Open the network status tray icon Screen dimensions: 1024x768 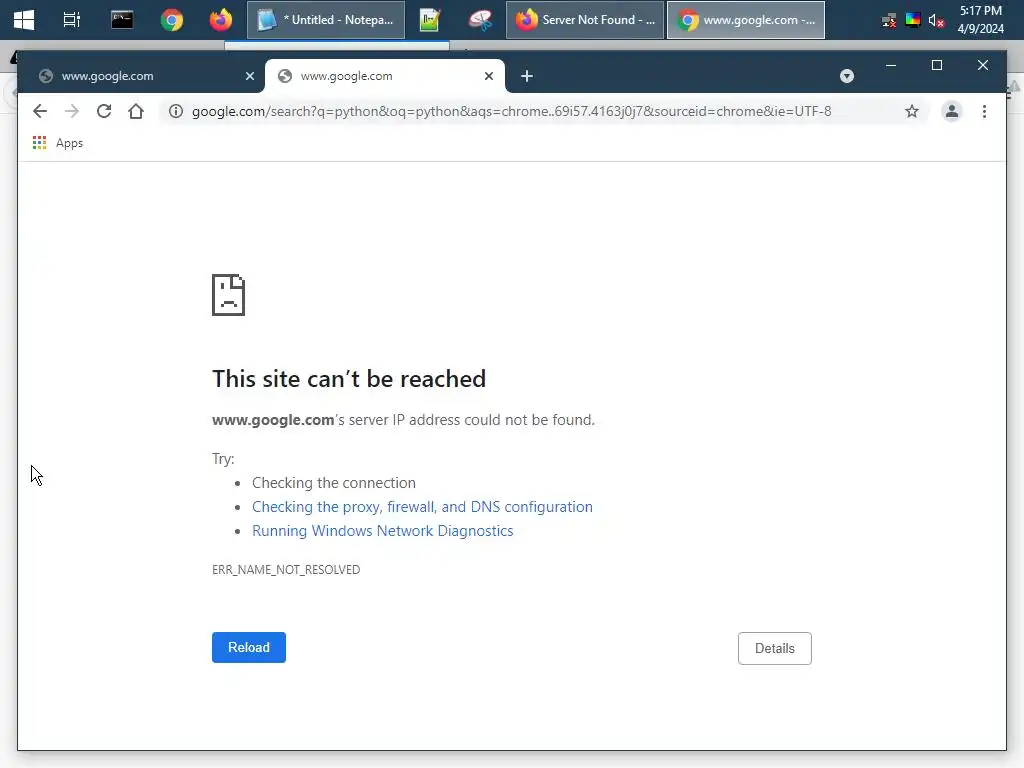[888, 21]
